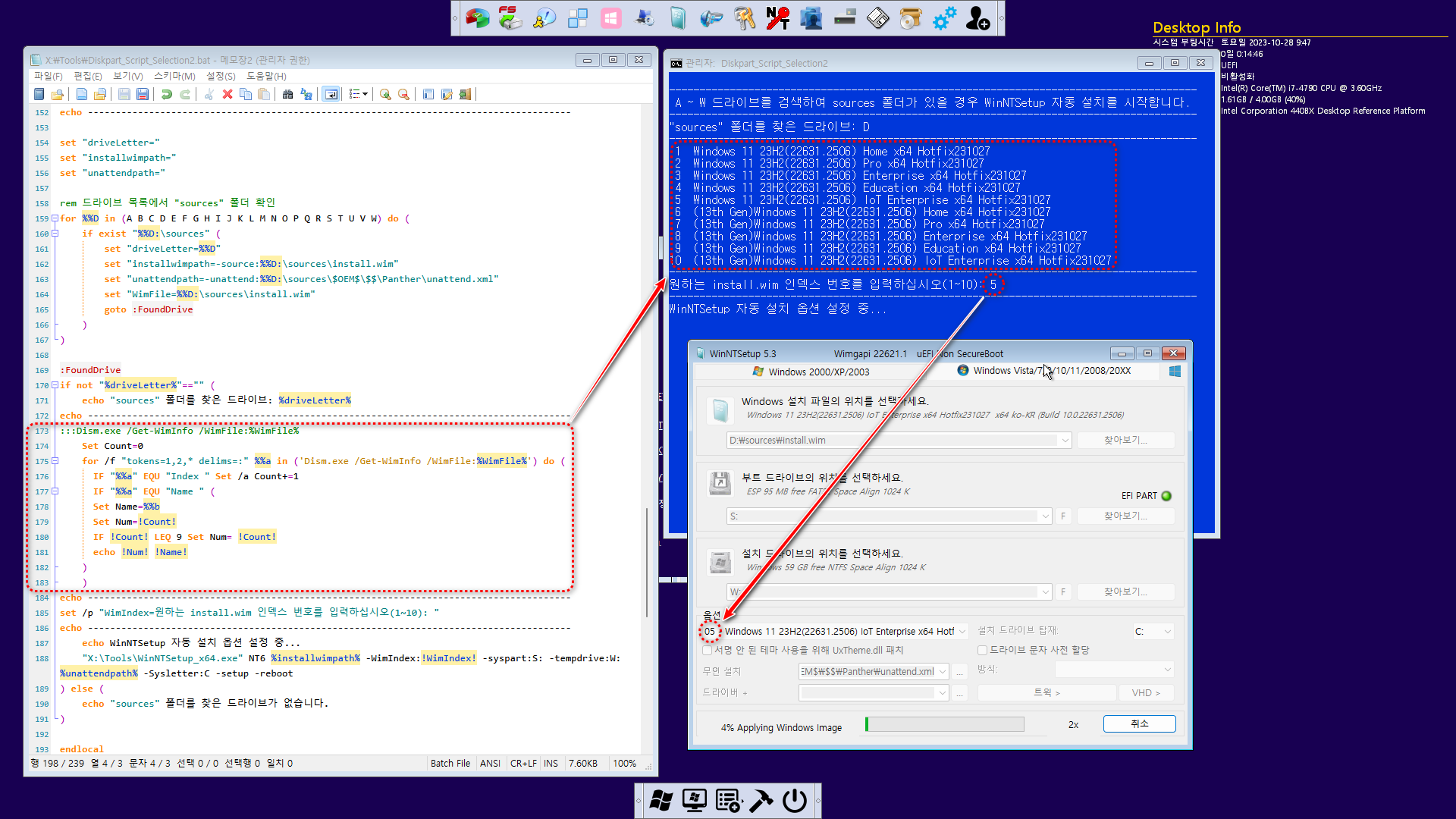
Task: Open the 설정(S) menu in Notepad2
Action: click(x=221, y=76)
